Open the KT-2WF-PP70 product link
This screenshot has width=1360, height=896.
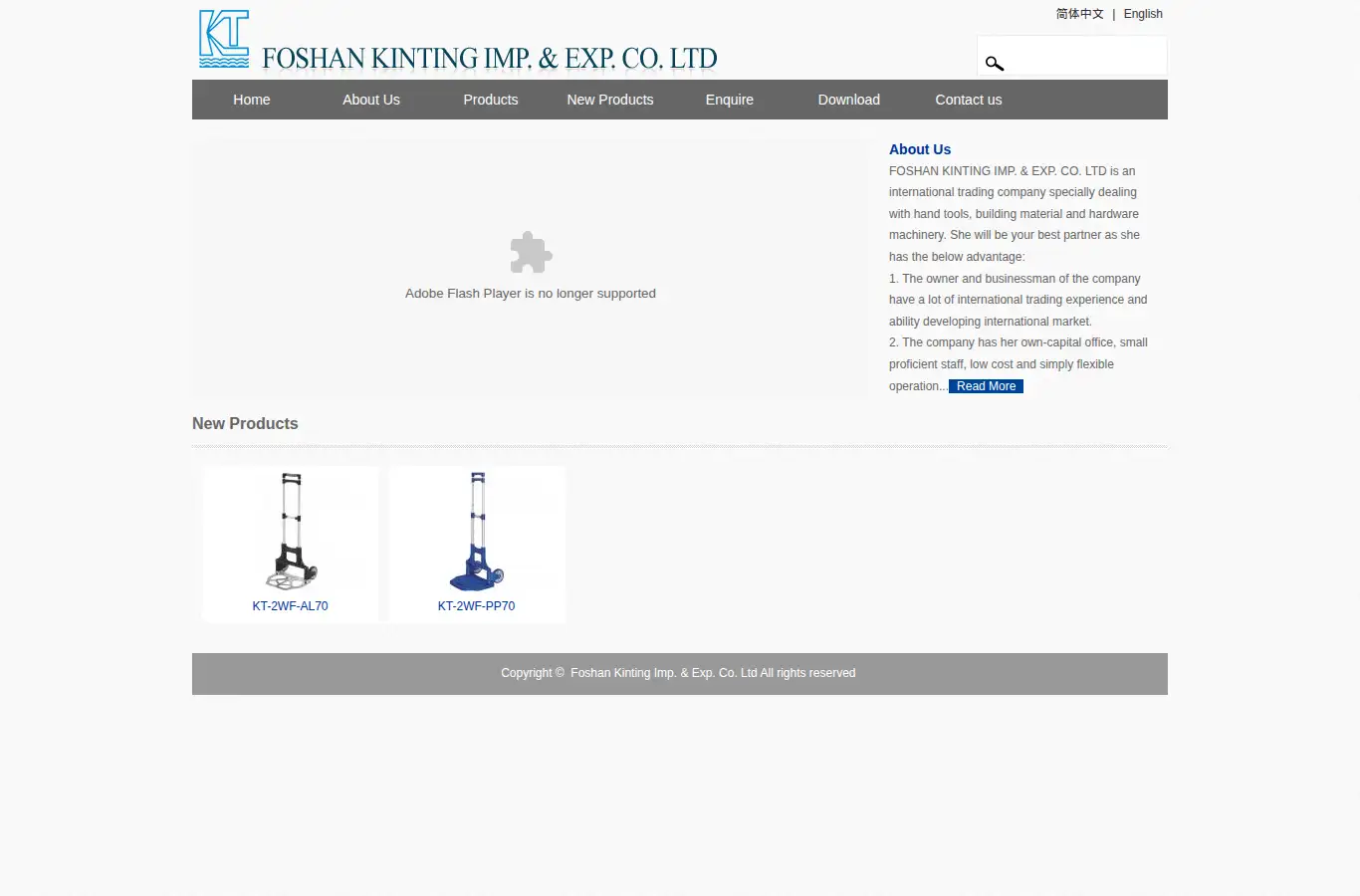point(476,606)
